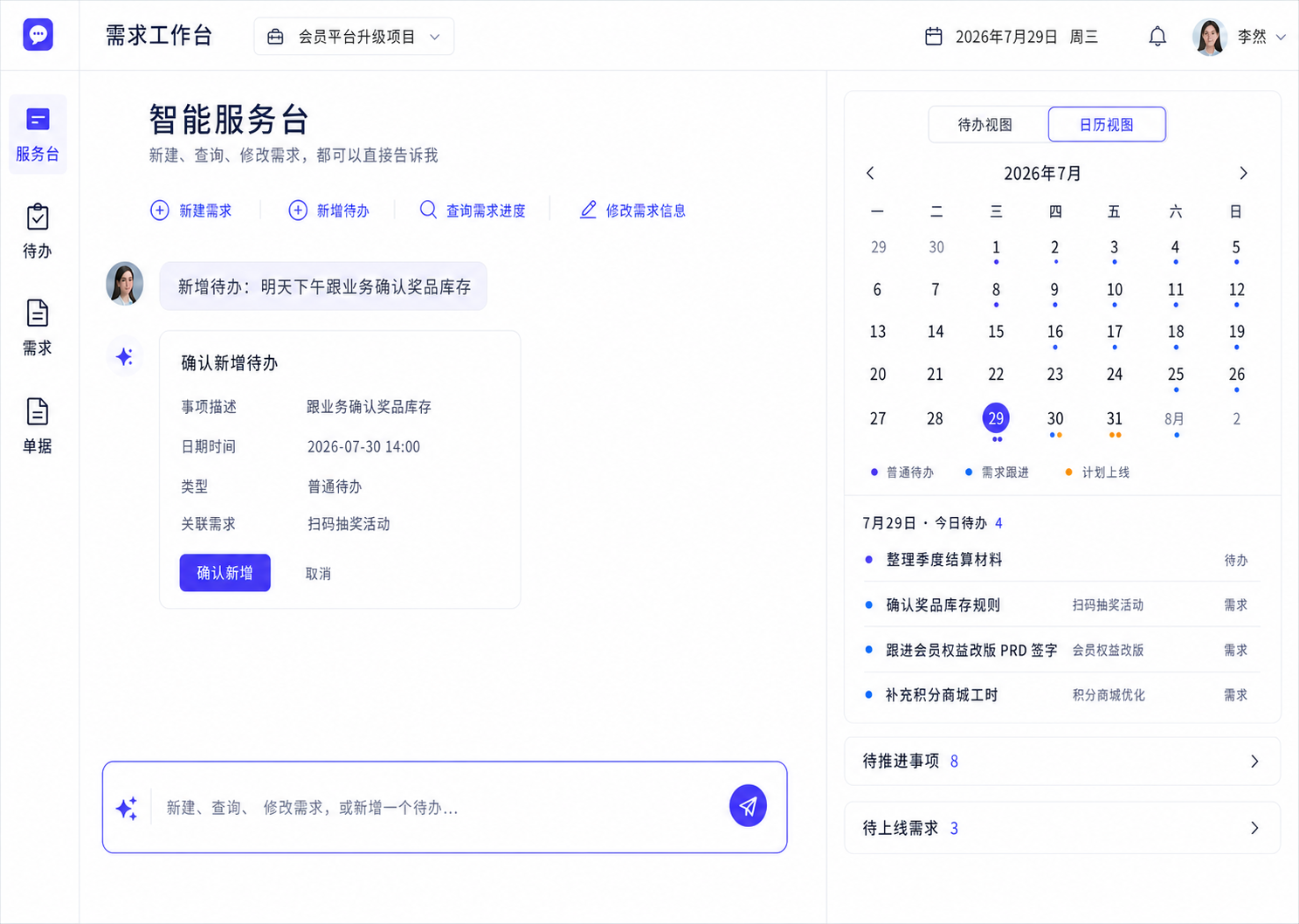Click the 积分商城优化 tag in today's list
1299x924 pixels.
tap(1109, 695)
